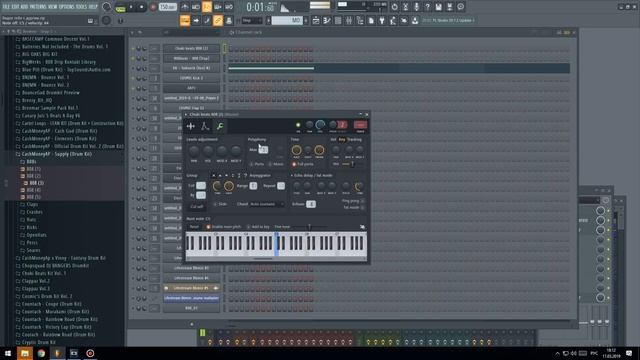This screenshot has width=640, height=360.
Task: Open the TOOLS menu
Action: pos(81,7)
